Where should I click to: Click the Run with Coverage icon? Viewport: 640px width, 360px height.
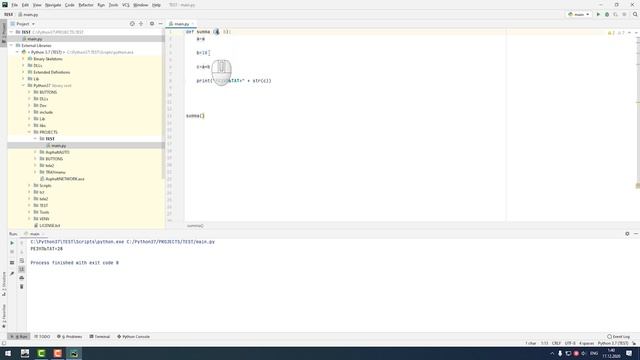coord(616,14)
